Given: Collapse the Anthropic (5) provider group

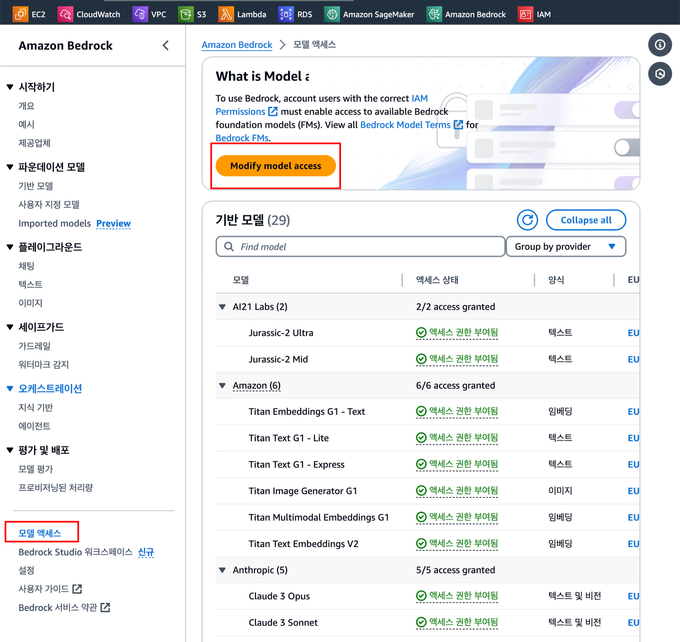Looking at the screenshot, I should click(x=222, y=570).
